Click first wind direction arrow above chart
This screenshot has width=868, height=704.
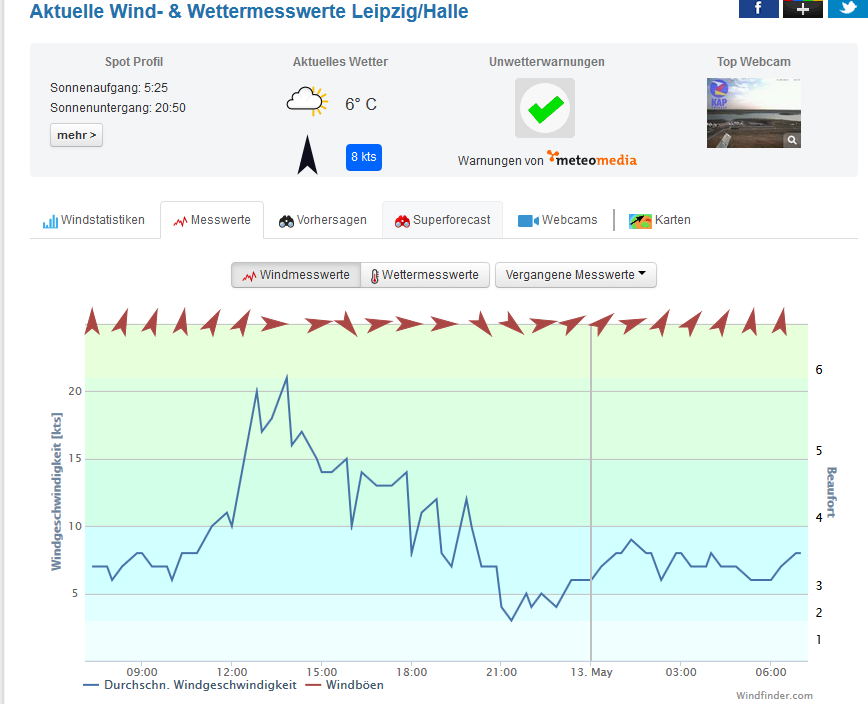[x=92, y=322]
